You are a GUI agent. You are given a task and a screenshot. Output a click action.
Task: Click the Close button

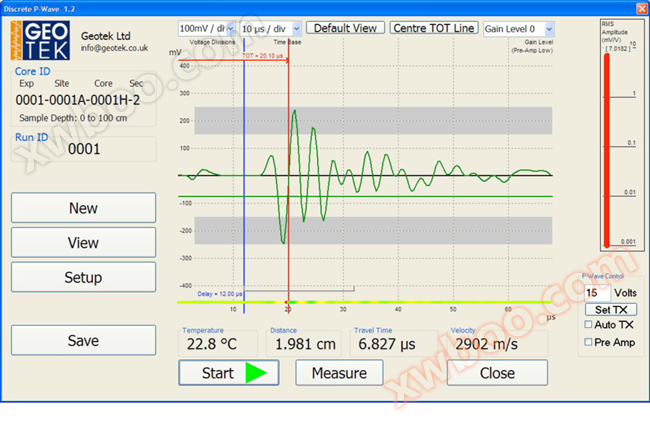coord(497,373)
